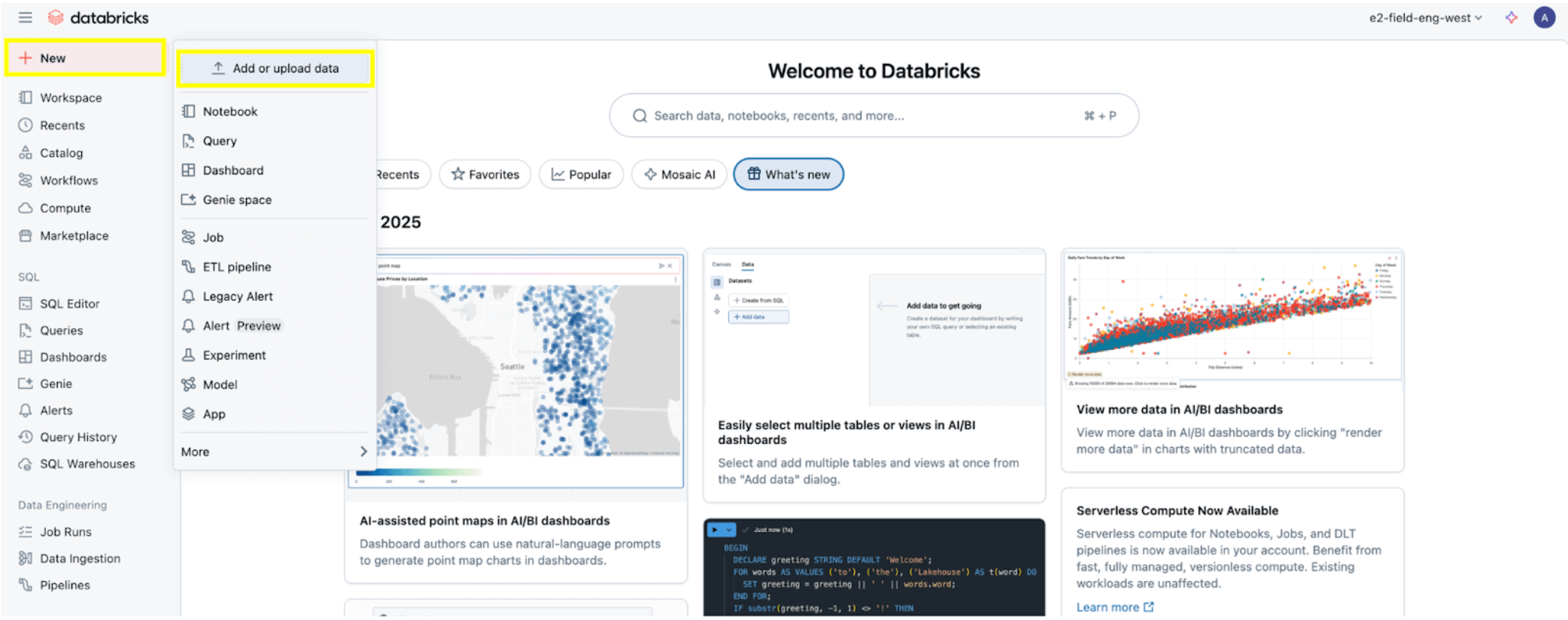Click the user avatar icon
The image size is (1568, 620).
tap(1544, 17)
